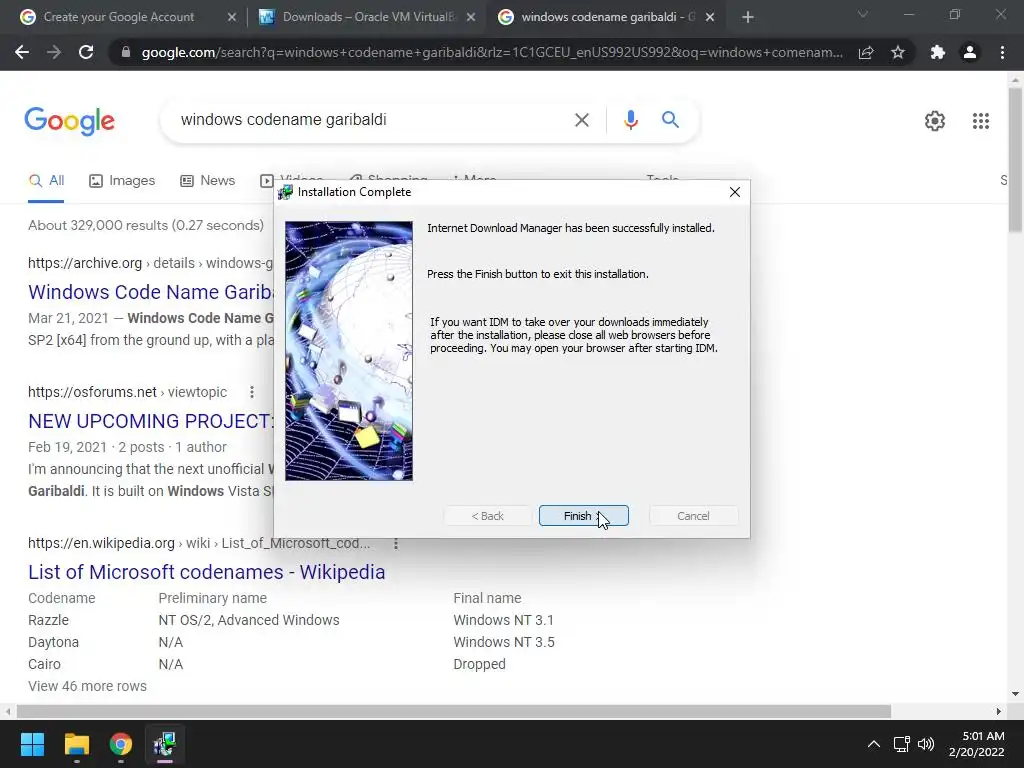Open the tab search chevron
1024x768 pixels.
coord(863,14)
